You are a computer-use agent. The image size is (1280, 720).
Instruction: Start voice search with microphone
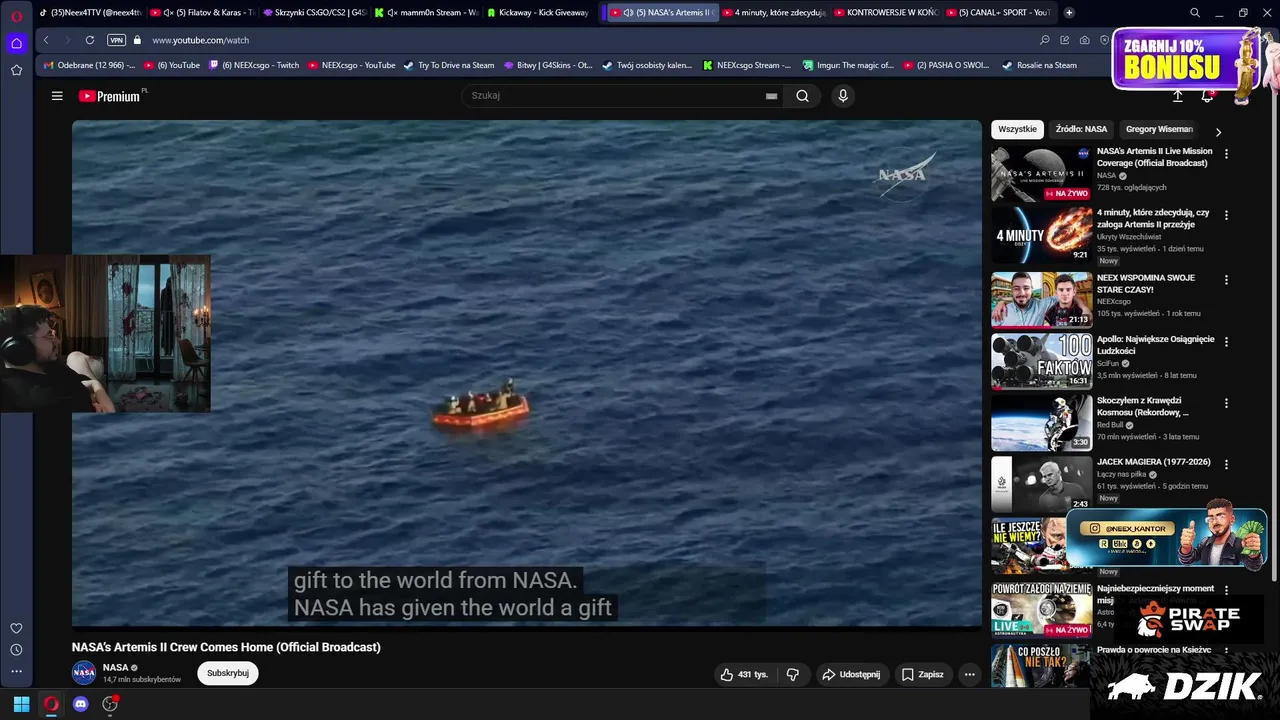(x=843, y=96)
